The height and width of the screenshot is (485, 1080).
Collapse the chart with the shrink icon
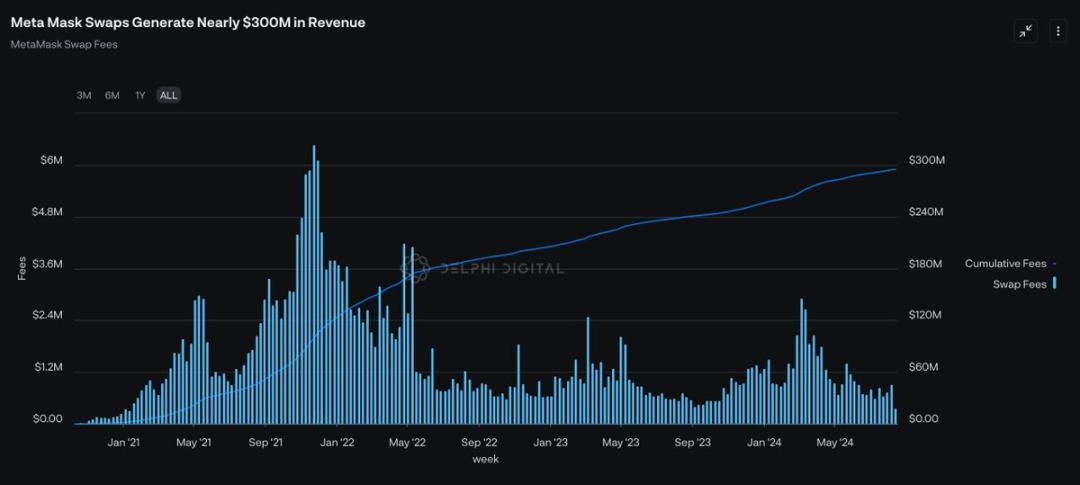point(1026,31)
